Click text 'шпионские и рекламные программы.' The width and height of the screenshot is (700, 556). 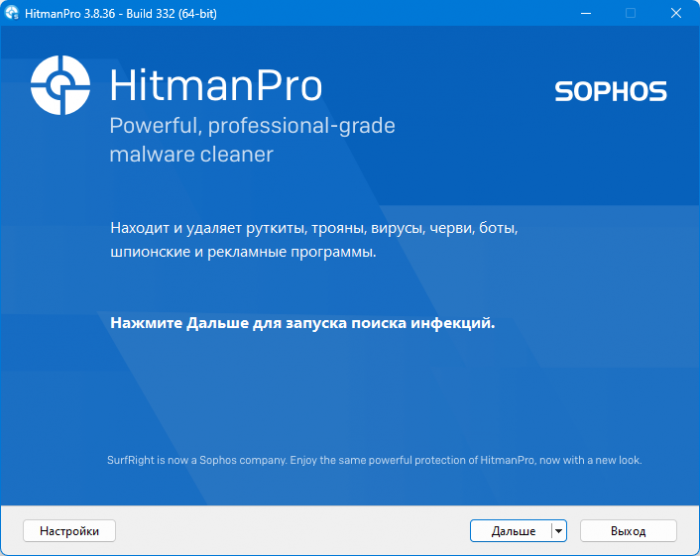(243, 252)
